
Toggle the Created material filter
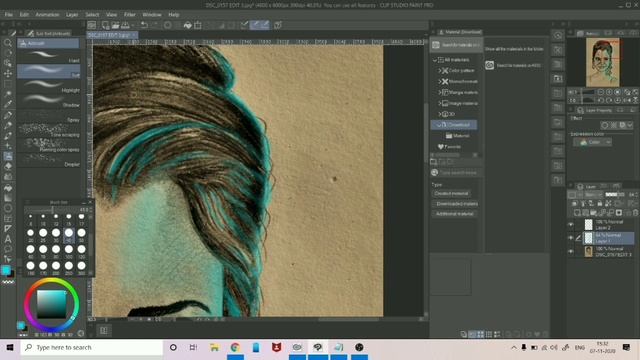(451, 193)
